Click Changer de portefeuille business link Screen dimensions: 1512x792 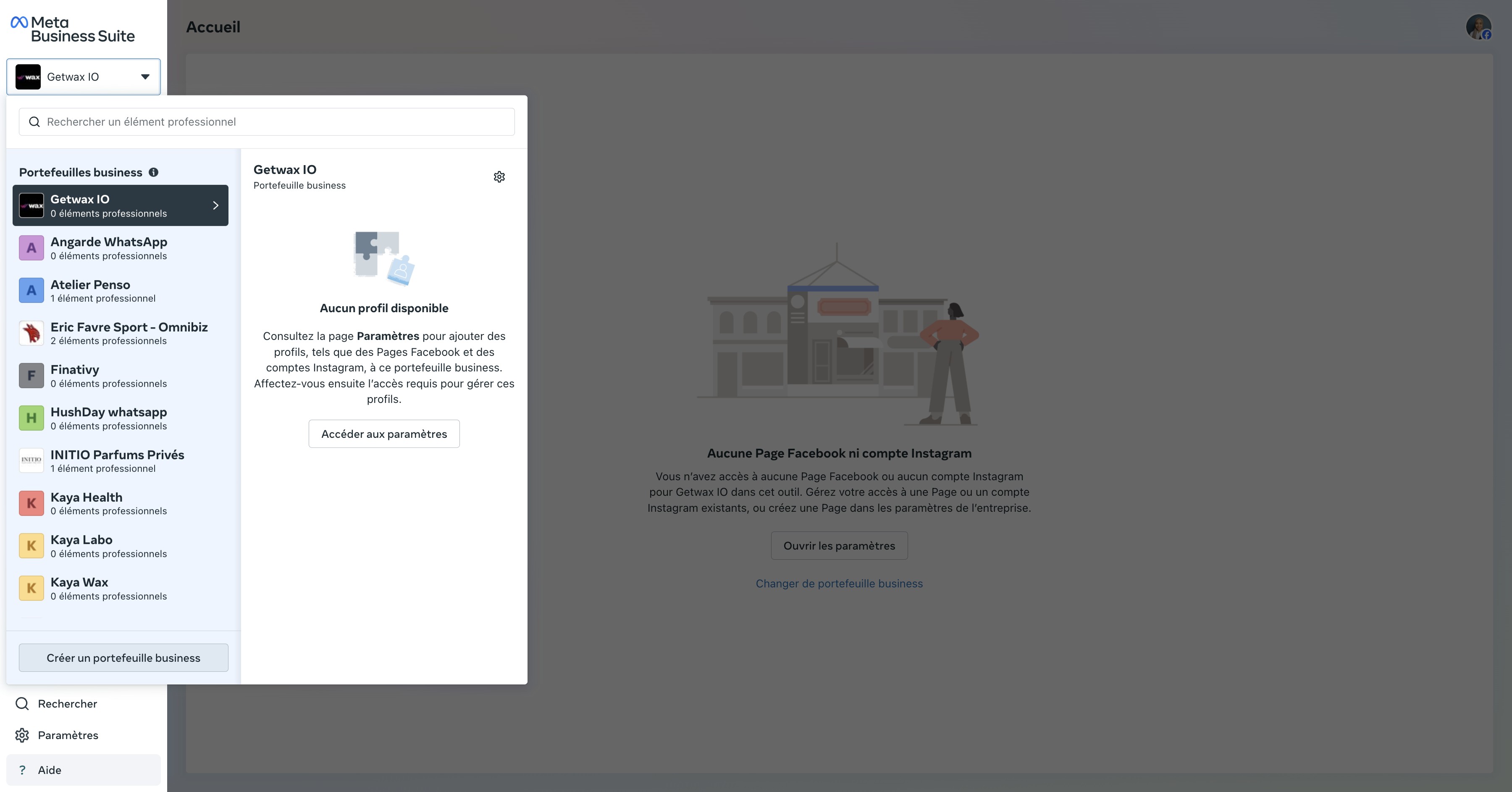tap(839, 584)
